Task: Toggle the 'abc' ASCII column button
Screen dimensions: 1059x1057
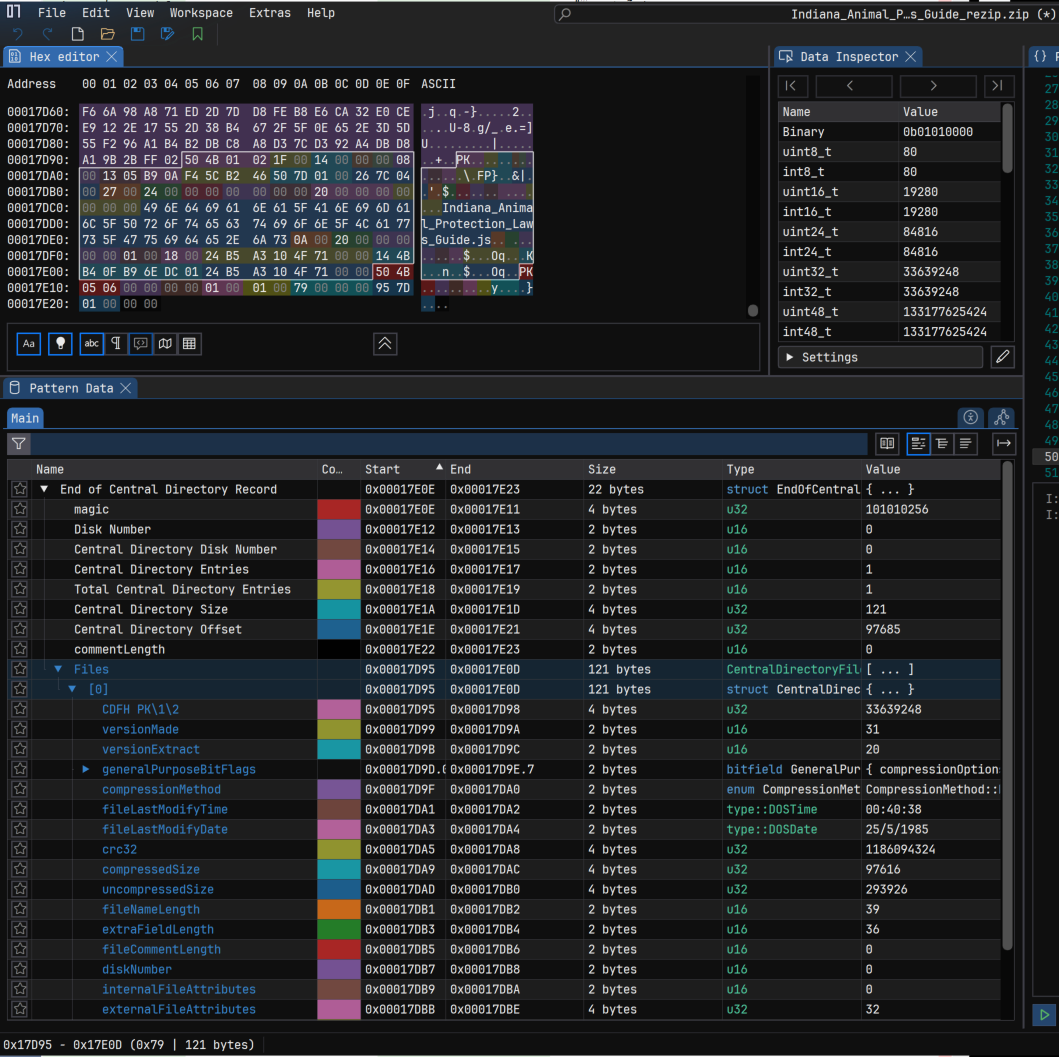Action: [92, 343]
